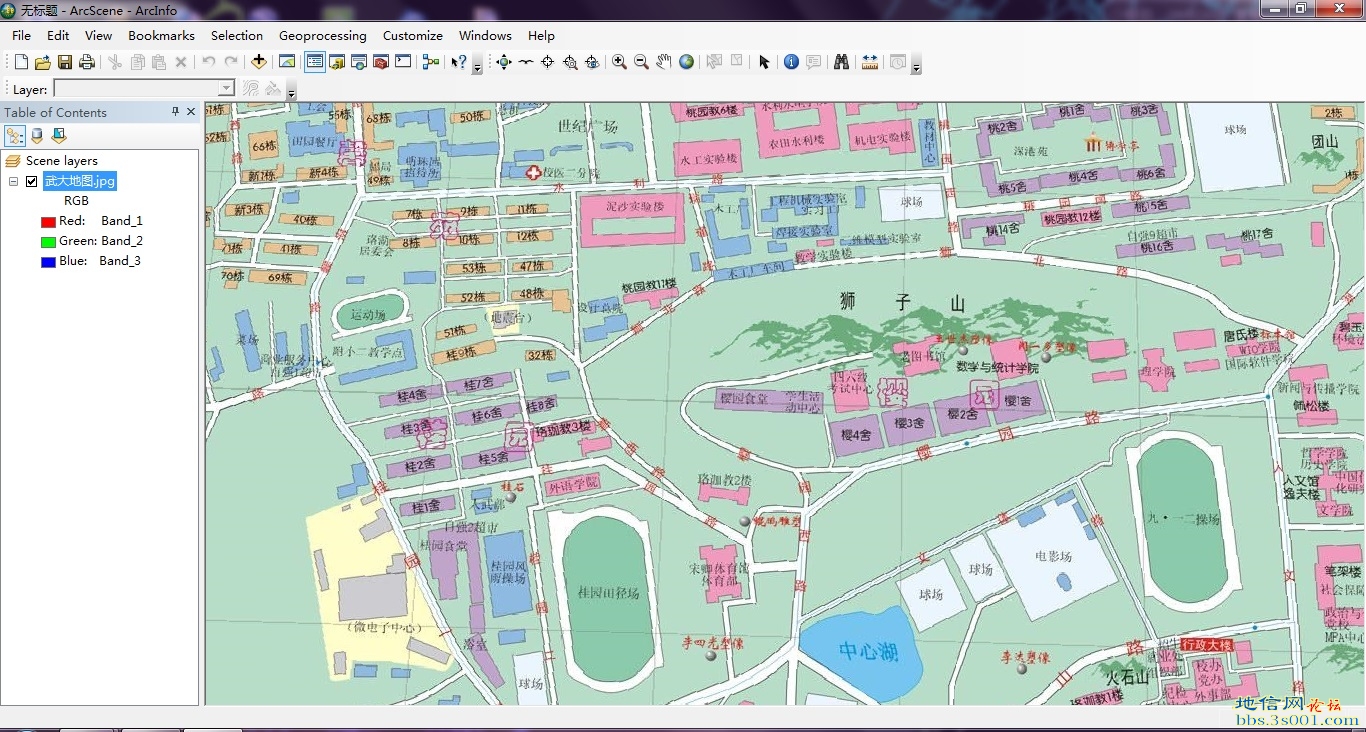This screenshot has height=732, width=1366.
Task: Launch the ModelBuilder window
Action: [x=431, y=62]
